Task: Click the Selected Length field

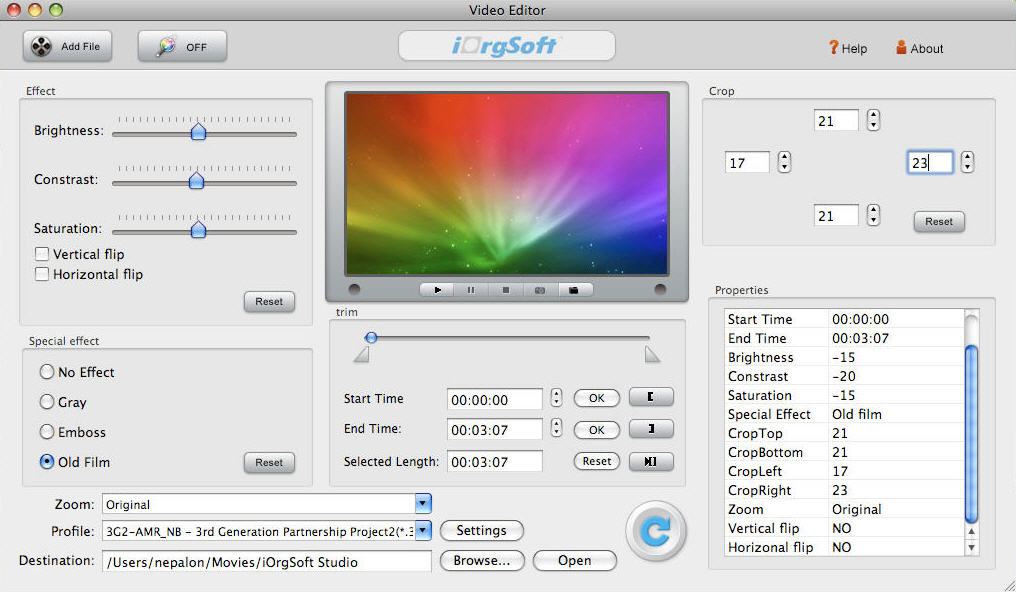Action: click(494, 462)
